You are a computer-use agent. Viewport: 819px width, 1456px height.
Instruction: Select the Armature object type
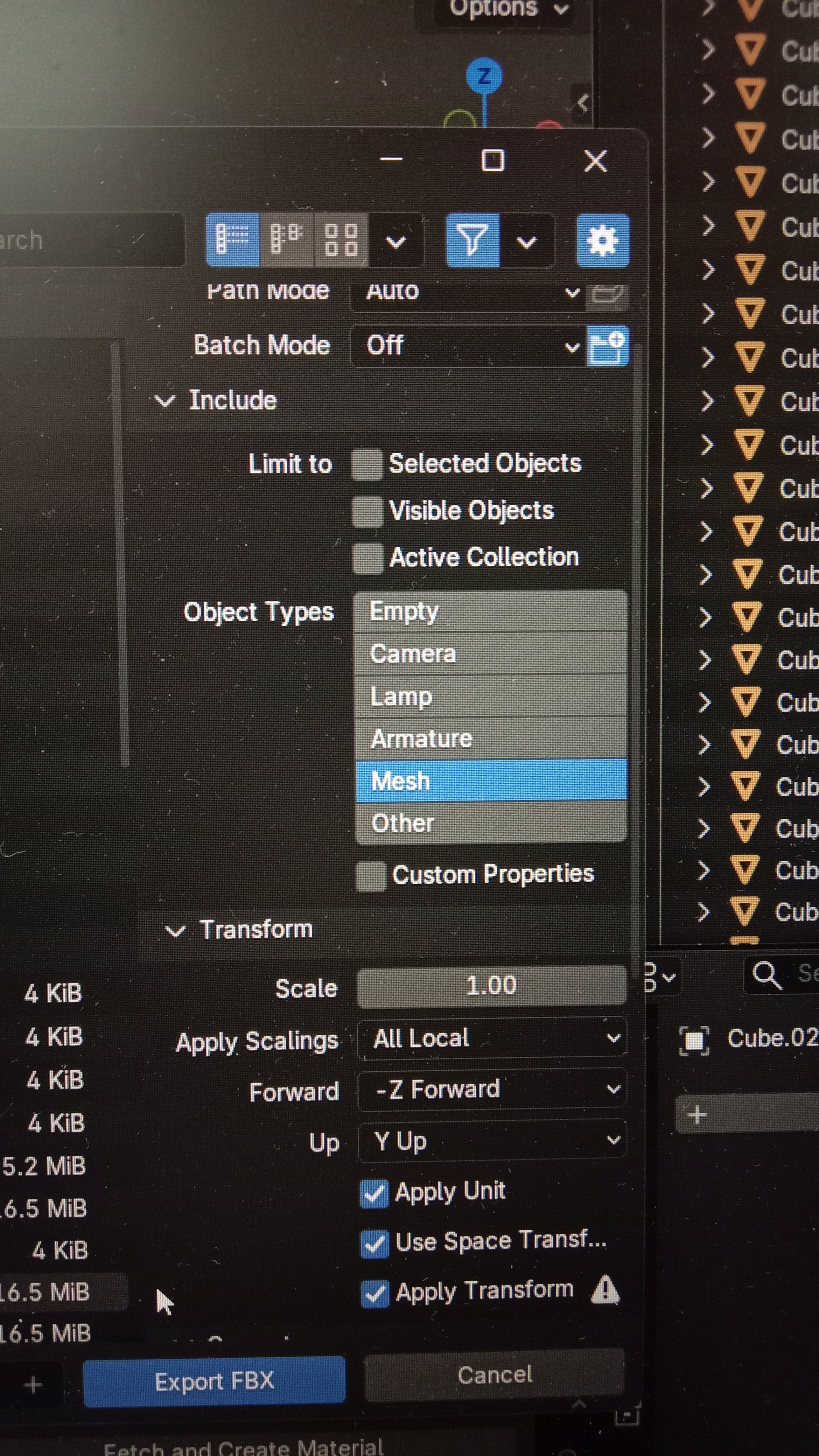click(491, 738)
